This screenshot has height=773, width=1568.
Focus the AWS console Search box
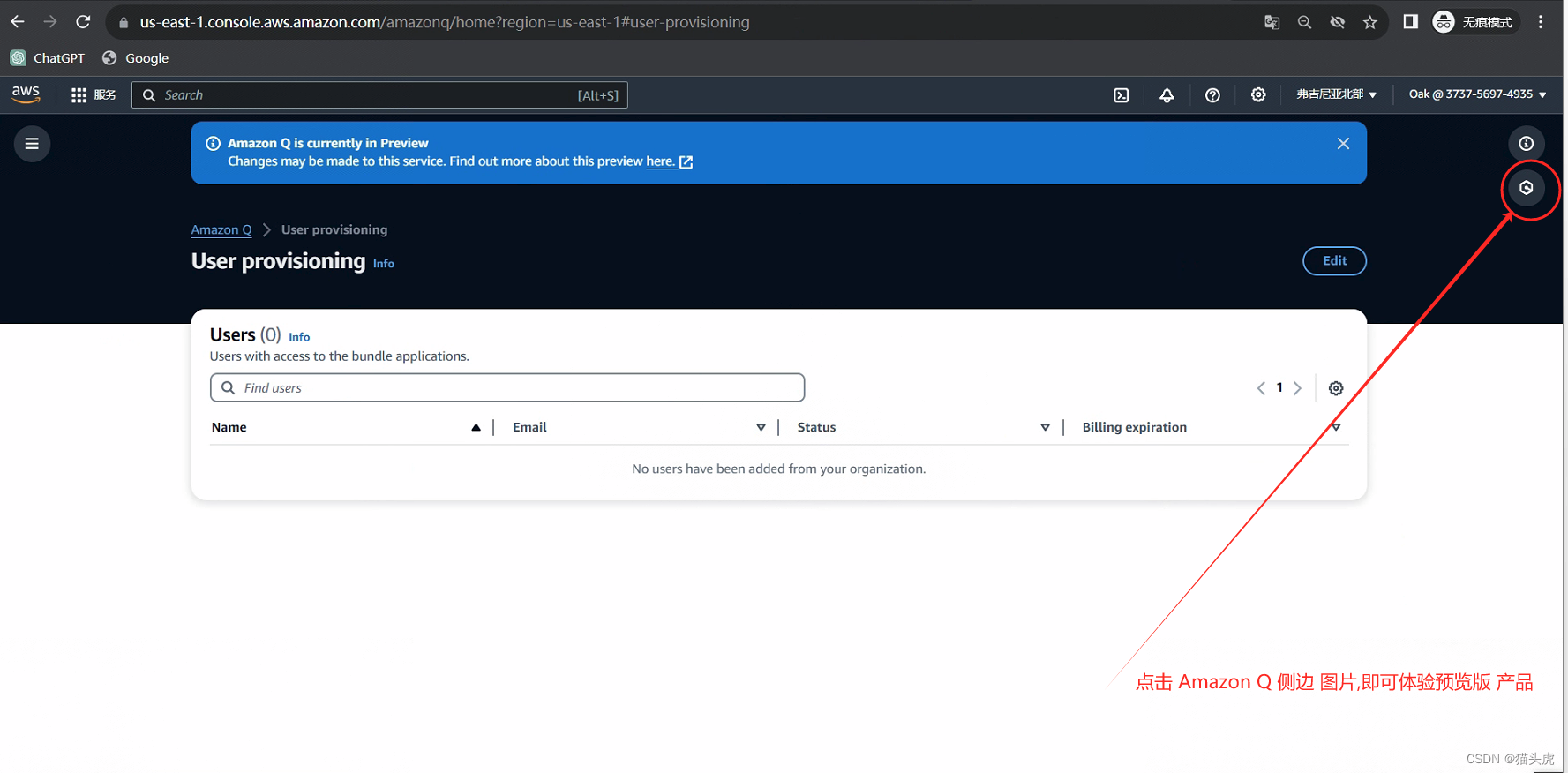pos(379,95)
